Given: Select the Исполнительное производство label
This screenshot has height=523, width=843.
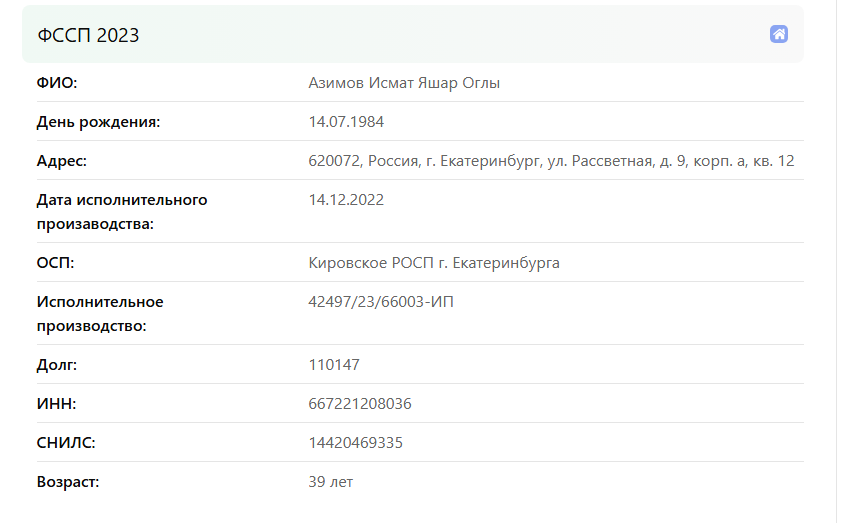Looking at the screenshot, I should tap(100, 314).
